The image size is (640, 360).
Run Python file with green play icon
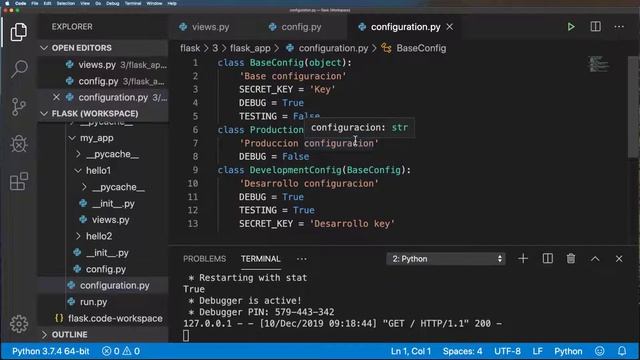(571, 27)
